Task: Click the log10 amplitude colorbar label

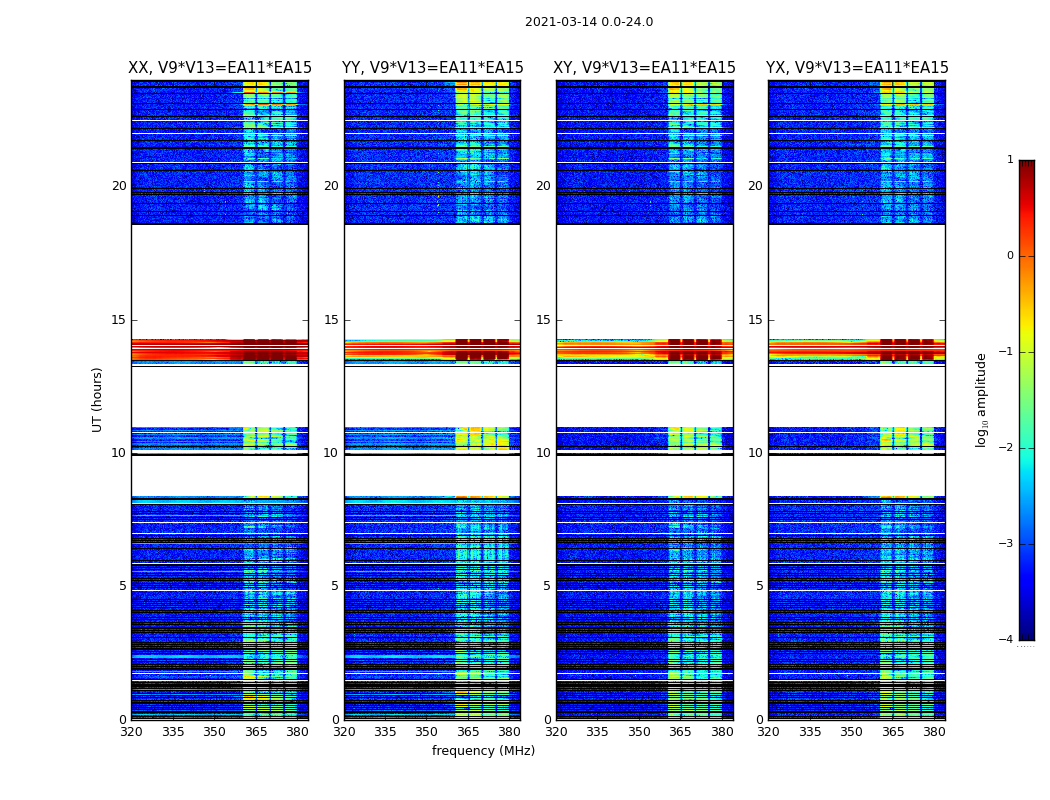Action: coord(981,400)
